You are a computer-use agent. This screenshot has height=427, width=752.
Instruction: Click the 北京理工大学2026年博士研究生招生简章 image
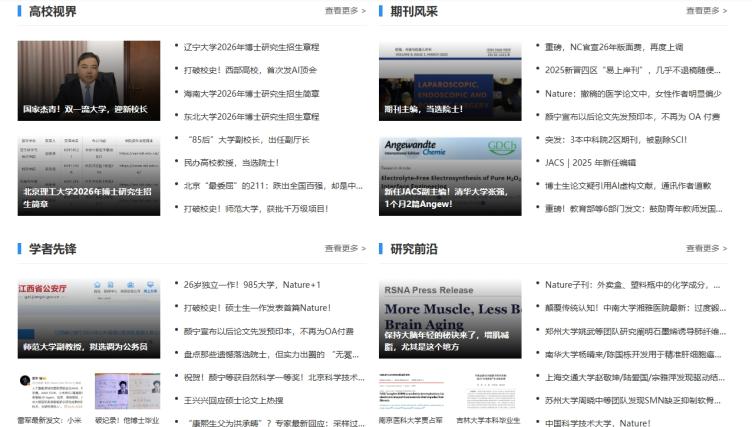coord(88,176)
